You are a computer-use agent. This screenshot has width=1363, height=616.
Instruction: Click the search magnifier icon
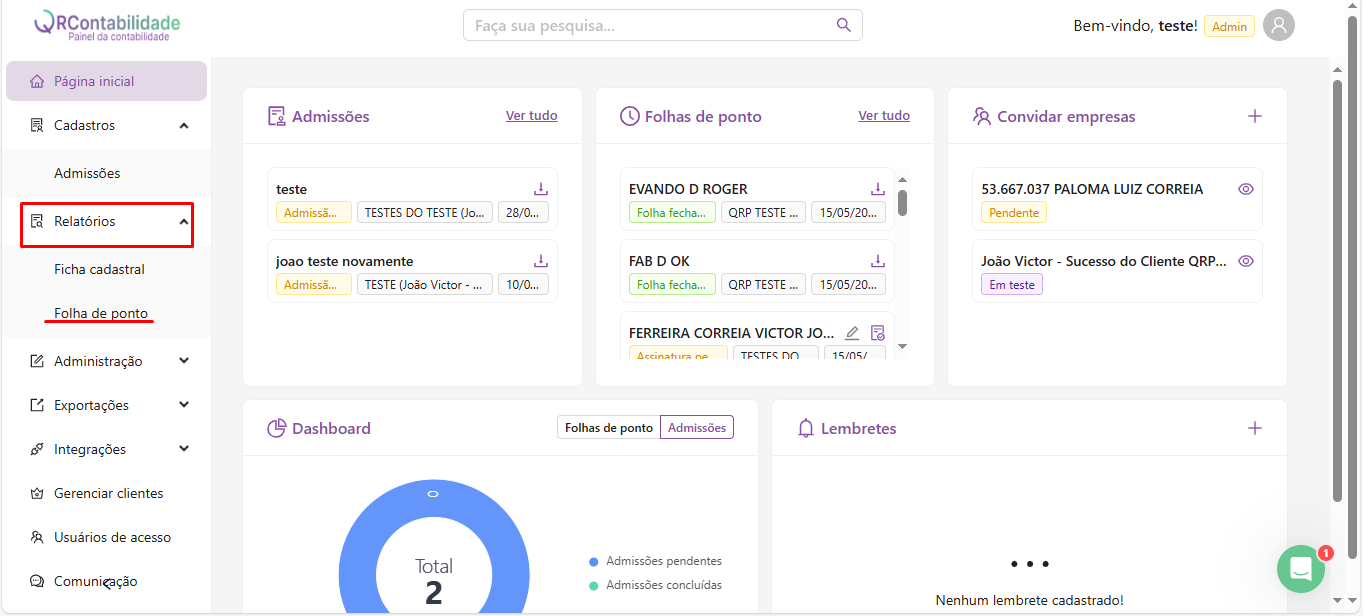click(x=844, y=25)
